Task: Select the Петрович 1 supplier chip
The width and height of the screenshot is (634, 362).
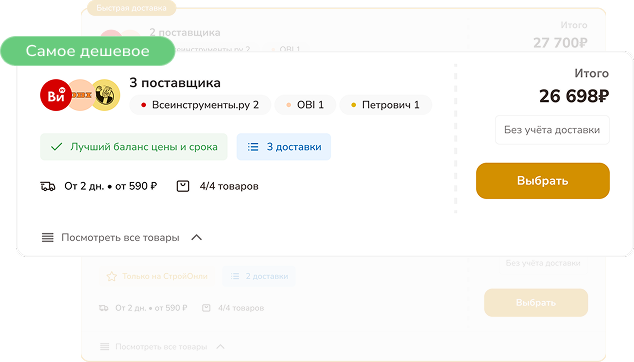Action: 386,105
